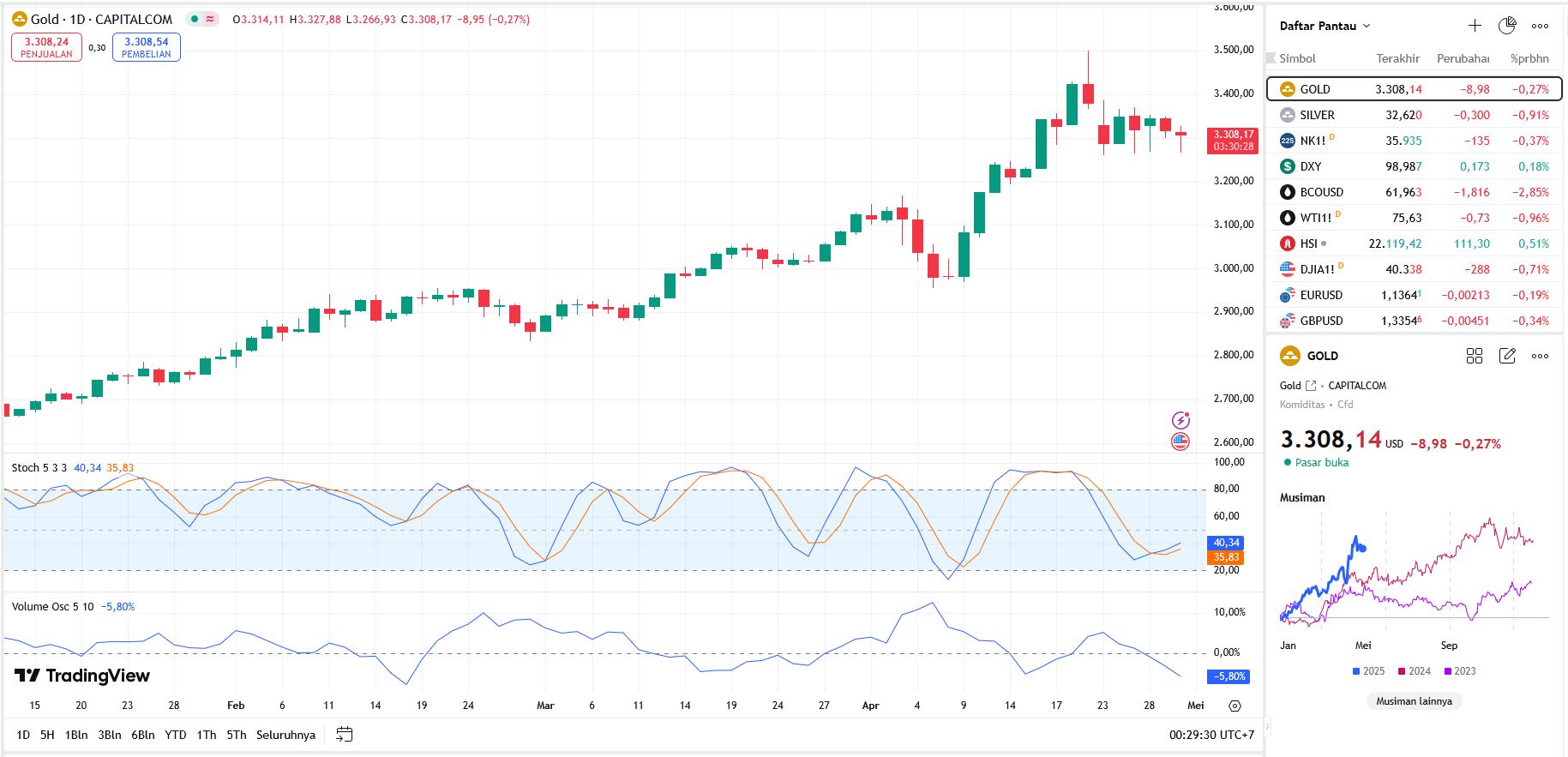The height and width of the screenshot is (757, 1568).
Task: Open the watchlist pie chart icon
Action: [x=1507, y=26]
